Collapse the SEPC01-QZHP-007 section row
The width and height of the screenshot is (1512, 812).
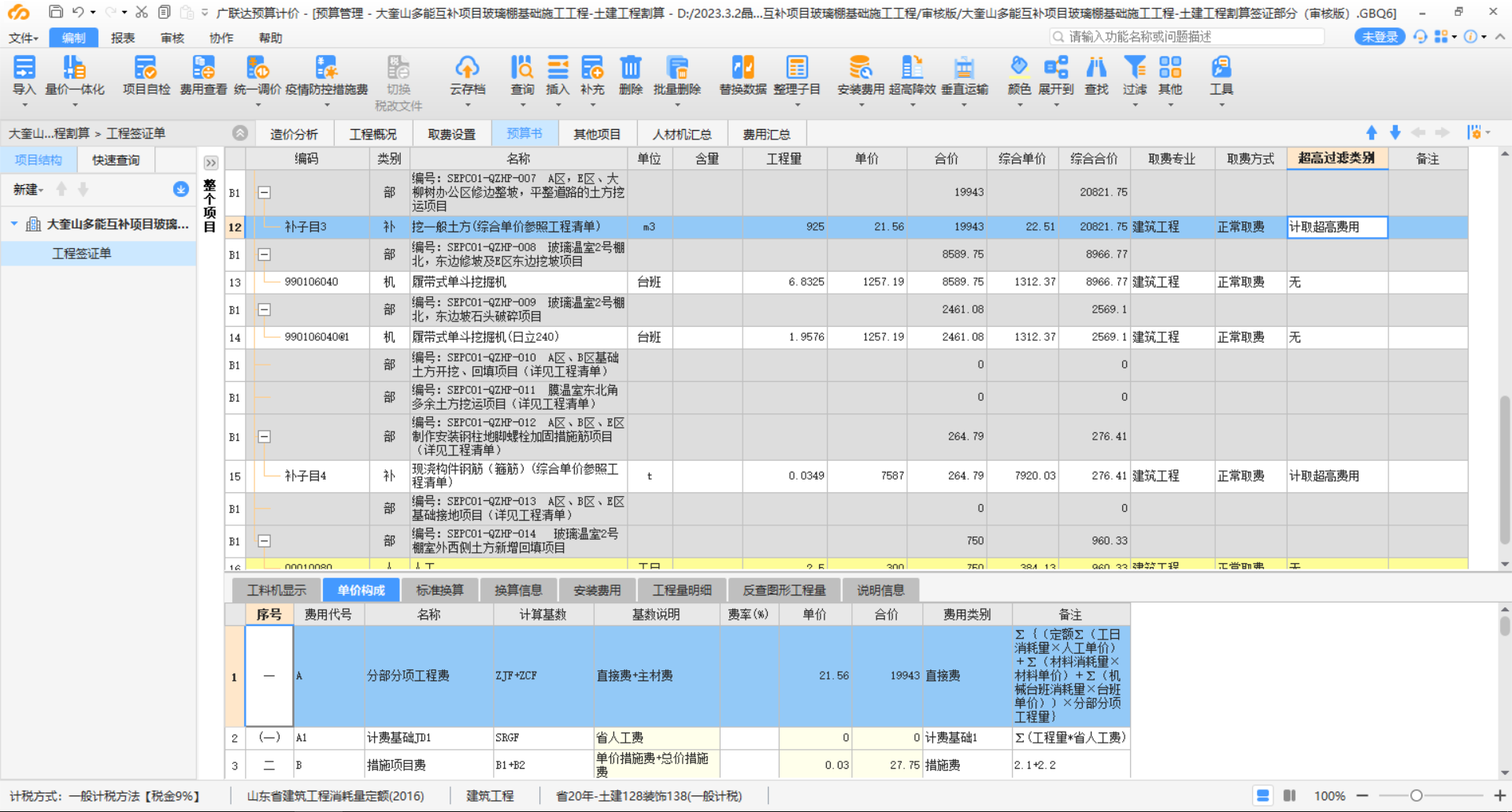point(265,192)
